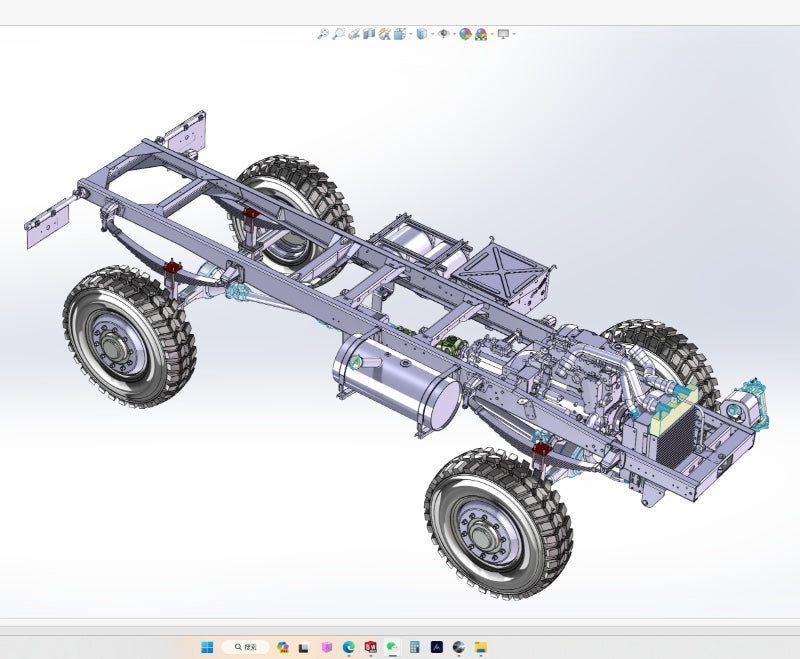The height and width of the screenshot is (659, 800).
Task: Select the Zoom to Area tool
Action: [339, 34]
